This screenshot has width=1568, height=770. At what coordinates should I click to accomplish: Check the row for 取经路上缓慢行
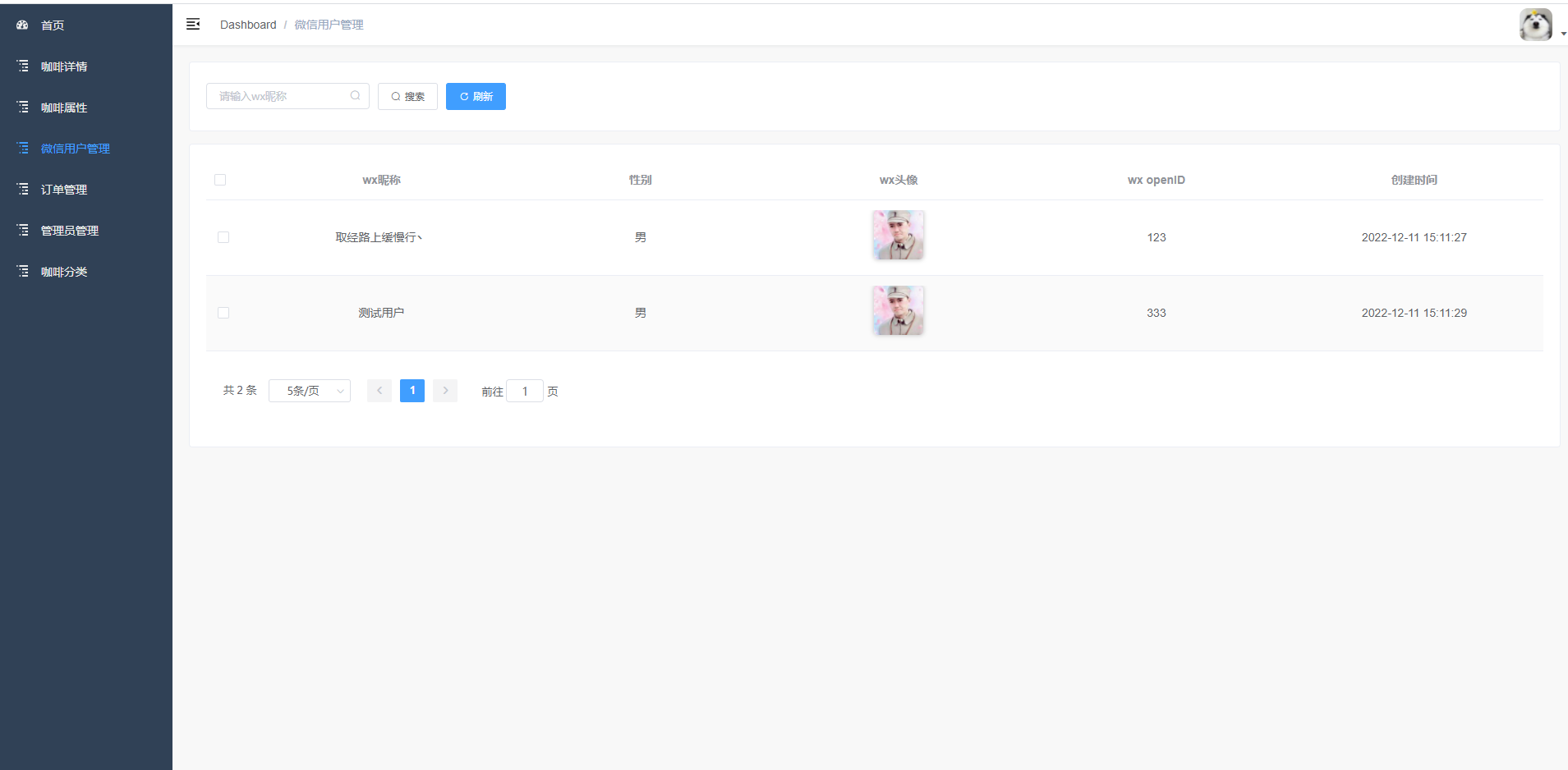(x=223, y=237)
